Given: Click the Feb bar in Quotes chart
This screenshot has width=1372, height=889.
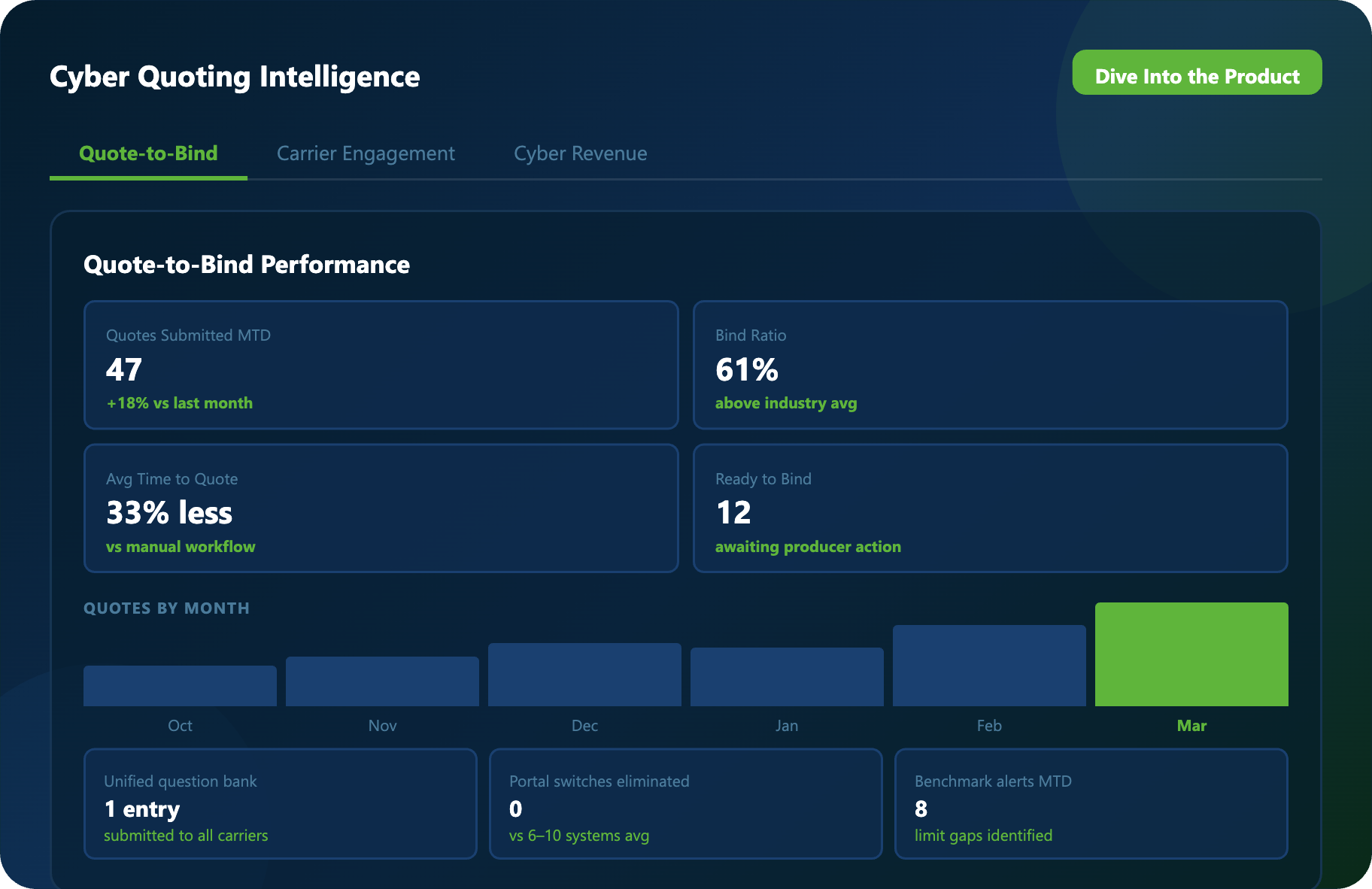Looking at the screenshot, I should (x=988, y=666).
